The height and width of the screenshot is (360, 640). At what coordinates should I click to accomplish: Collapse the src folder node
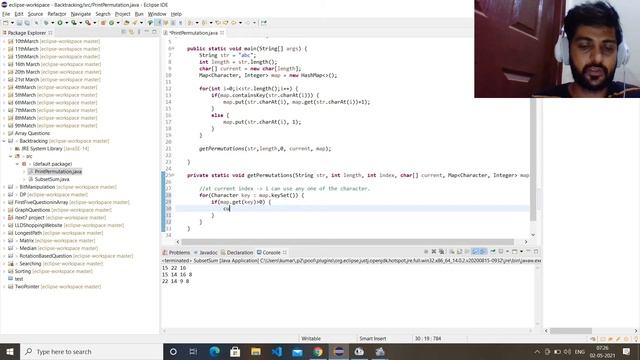11,156
